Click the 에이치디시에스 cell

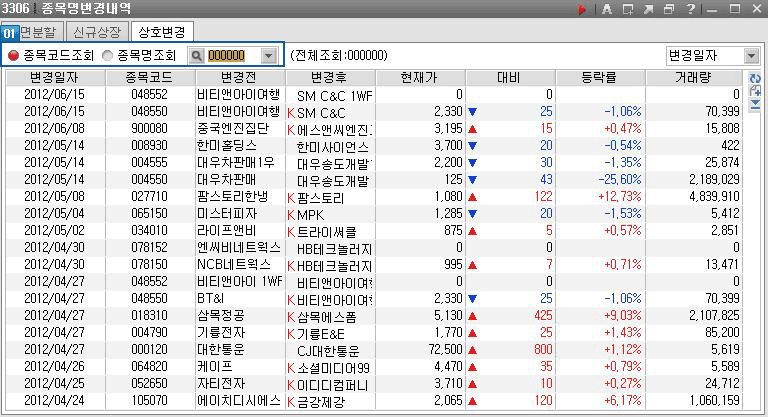[x=240, y=401]
